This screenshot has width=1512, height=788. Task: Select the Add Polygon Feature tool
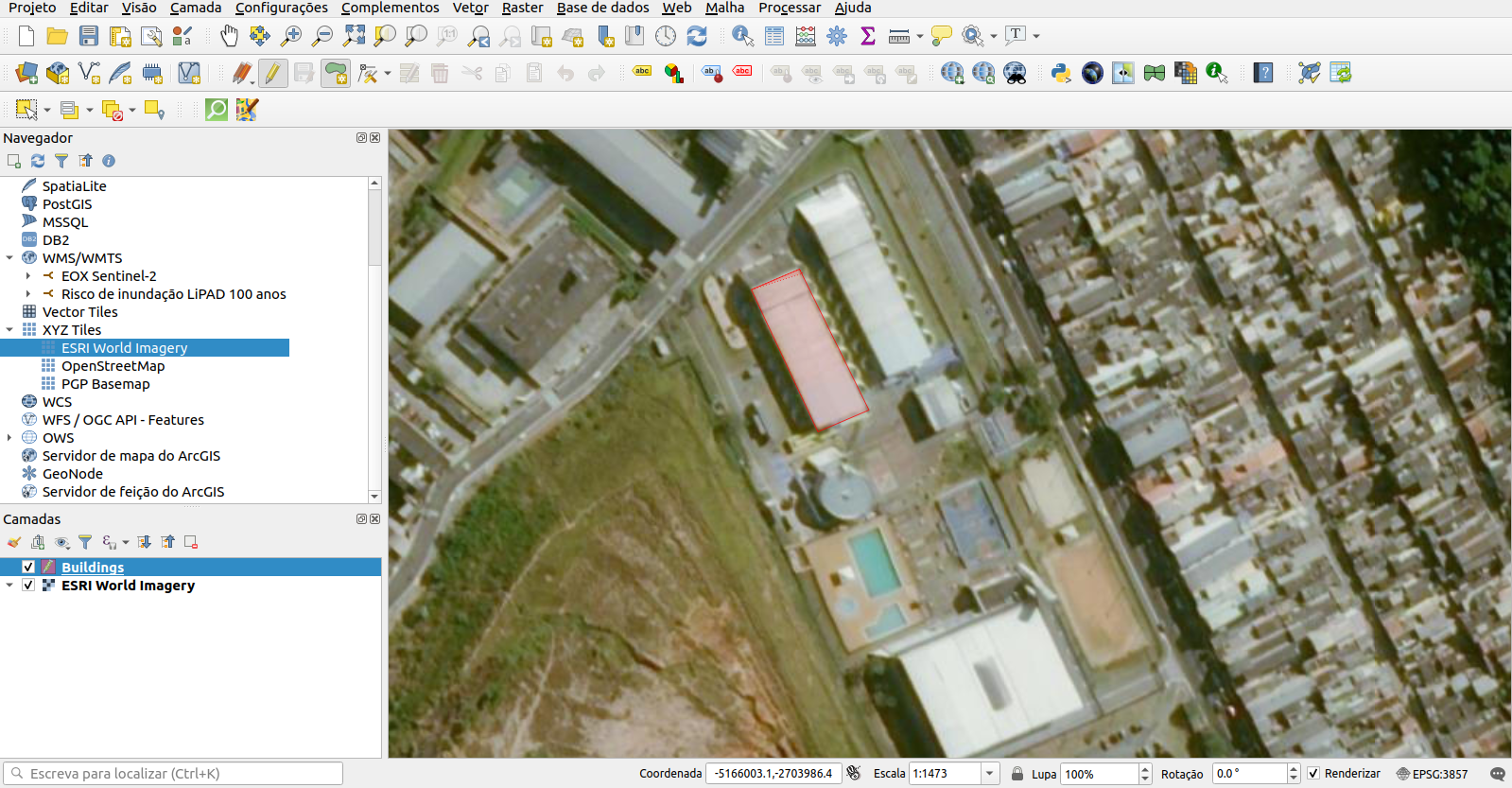(336, 73)
